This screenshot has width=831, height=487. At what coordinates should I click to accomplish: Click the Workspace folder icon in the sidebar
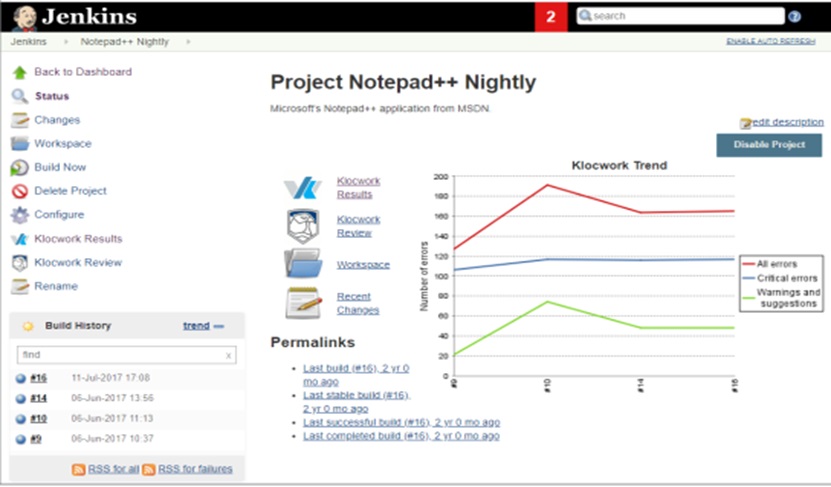[20, 144]
